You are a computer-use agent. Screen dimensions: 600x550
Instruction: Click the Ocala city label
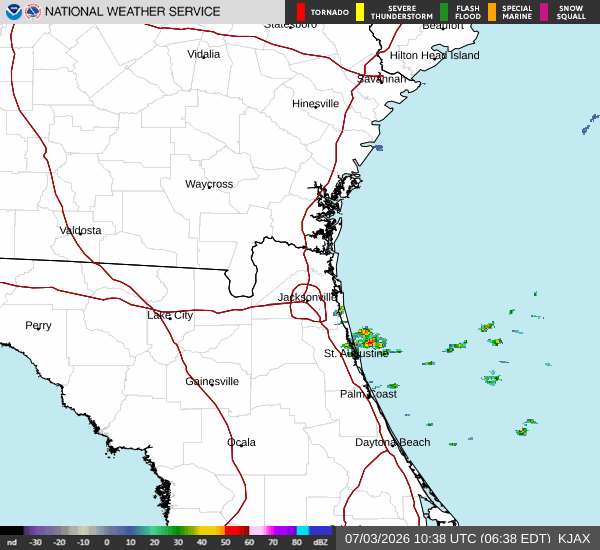click(241, 442)
